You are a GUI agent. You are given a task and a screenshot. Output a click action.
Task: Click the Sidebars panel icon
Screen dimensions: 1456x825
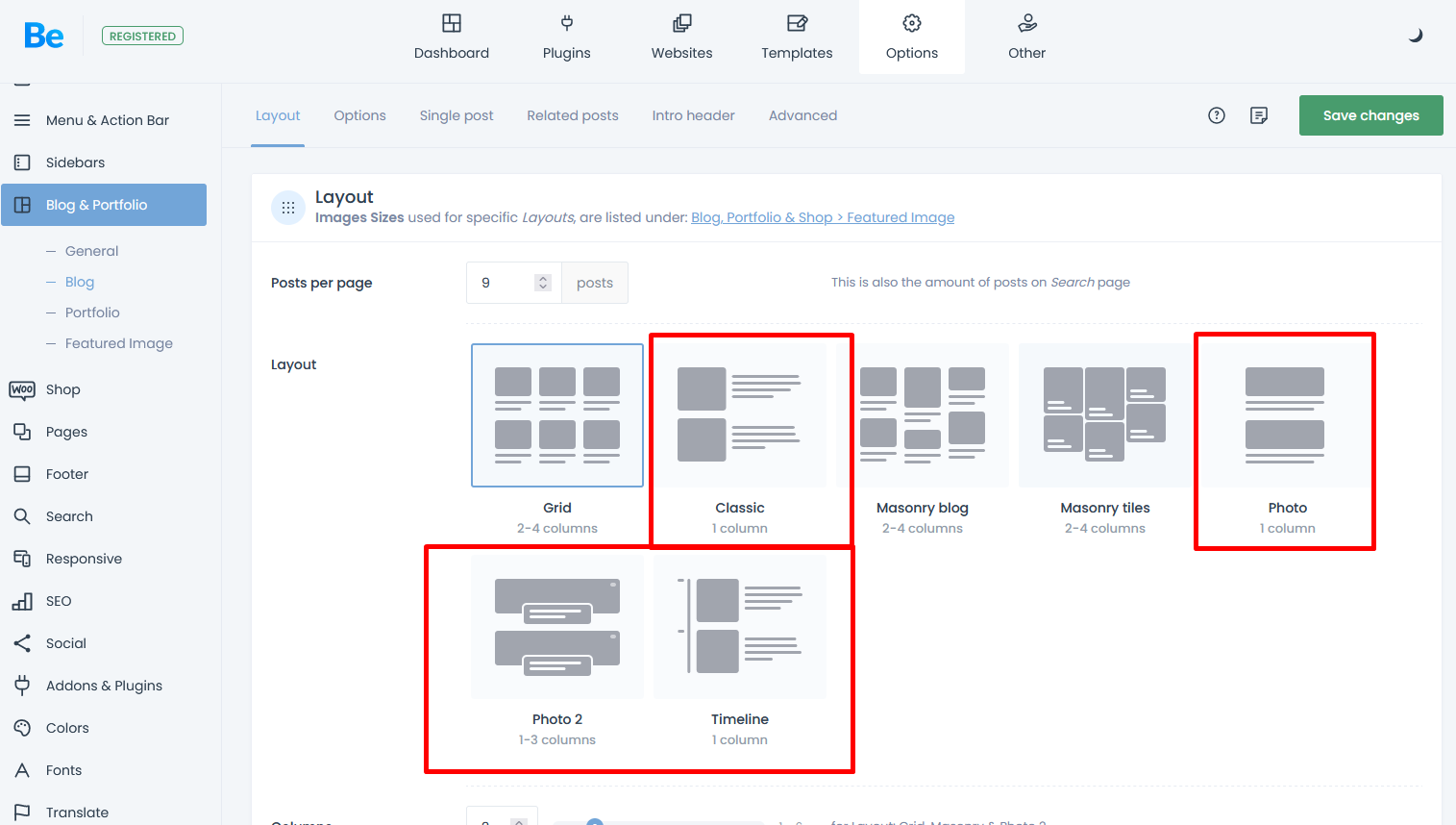tap(22, 162)
